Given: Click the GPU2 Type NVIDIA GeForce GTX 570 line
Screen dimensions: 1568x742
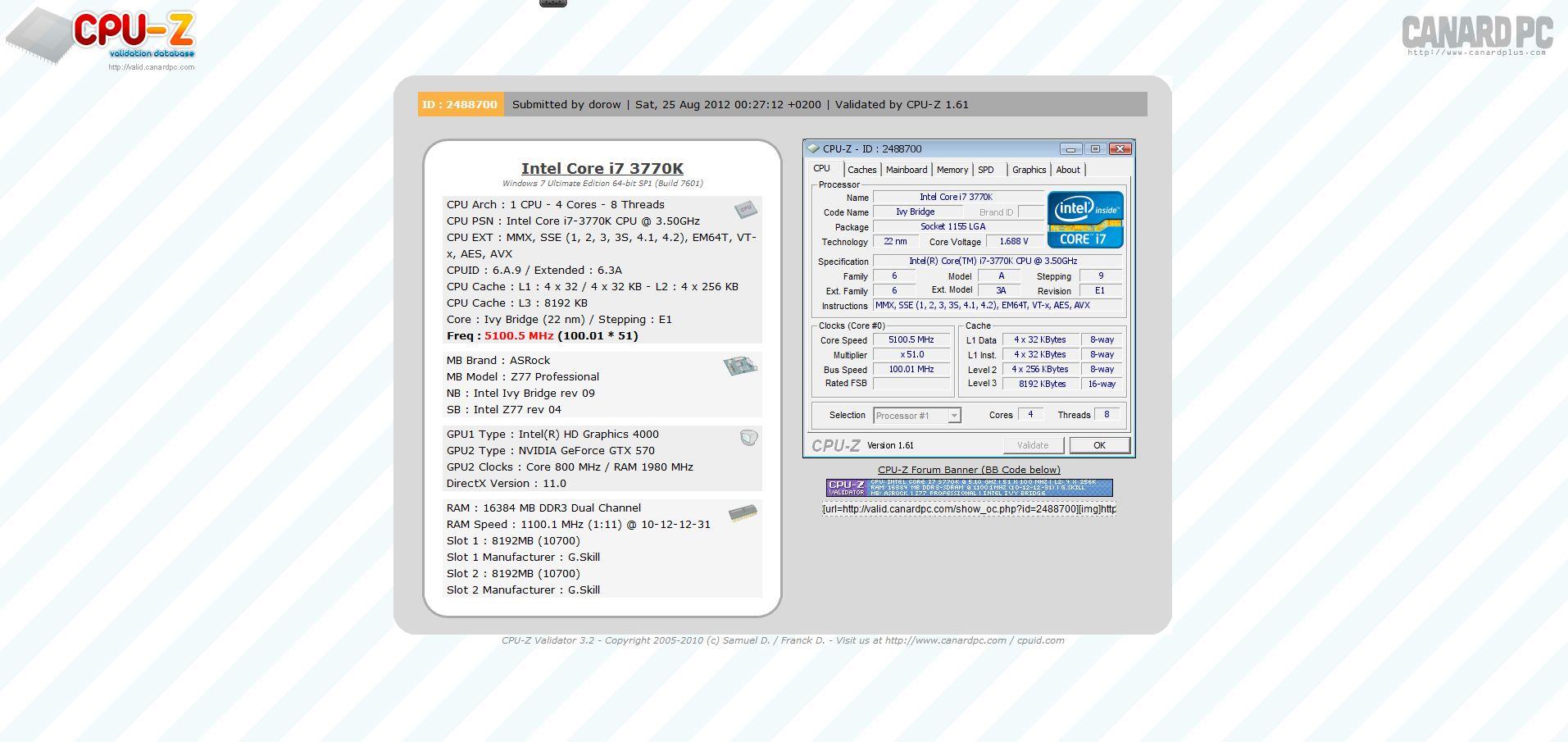Looking at the screenshot, I should pyautogui.click(x=551, y=450).
